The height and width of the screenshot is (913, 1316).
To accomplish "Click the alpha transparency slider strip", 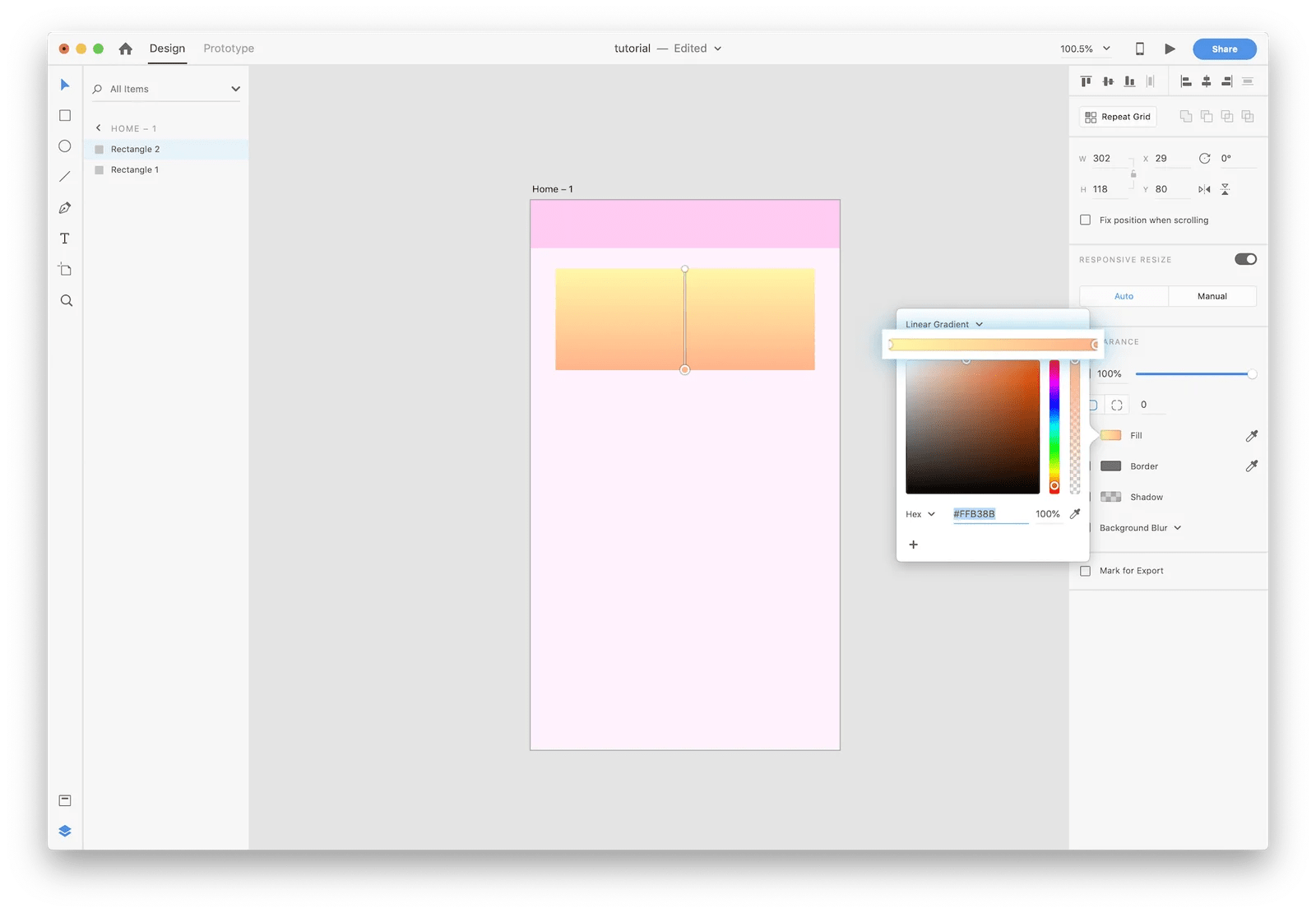I will pos(1074,427).
